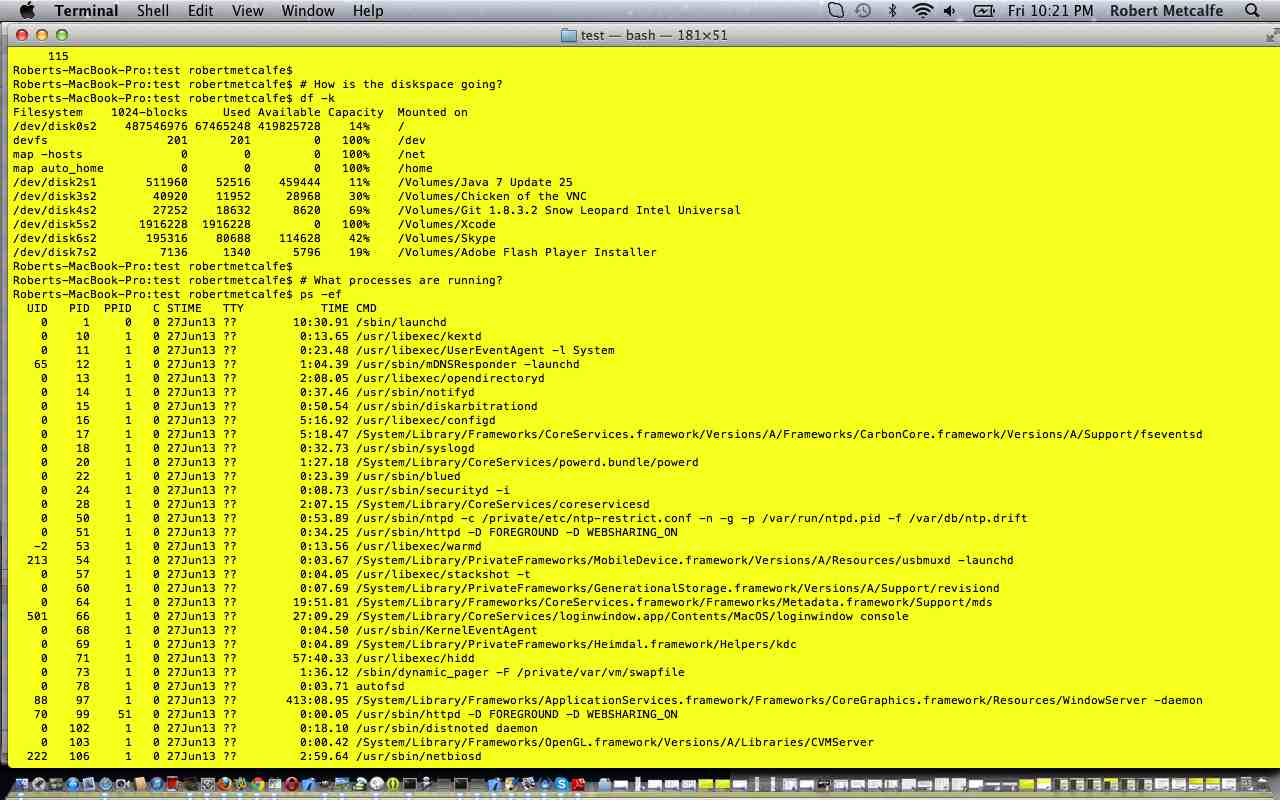Click the WindowServer -daemon process line

[x=779, y=700]
